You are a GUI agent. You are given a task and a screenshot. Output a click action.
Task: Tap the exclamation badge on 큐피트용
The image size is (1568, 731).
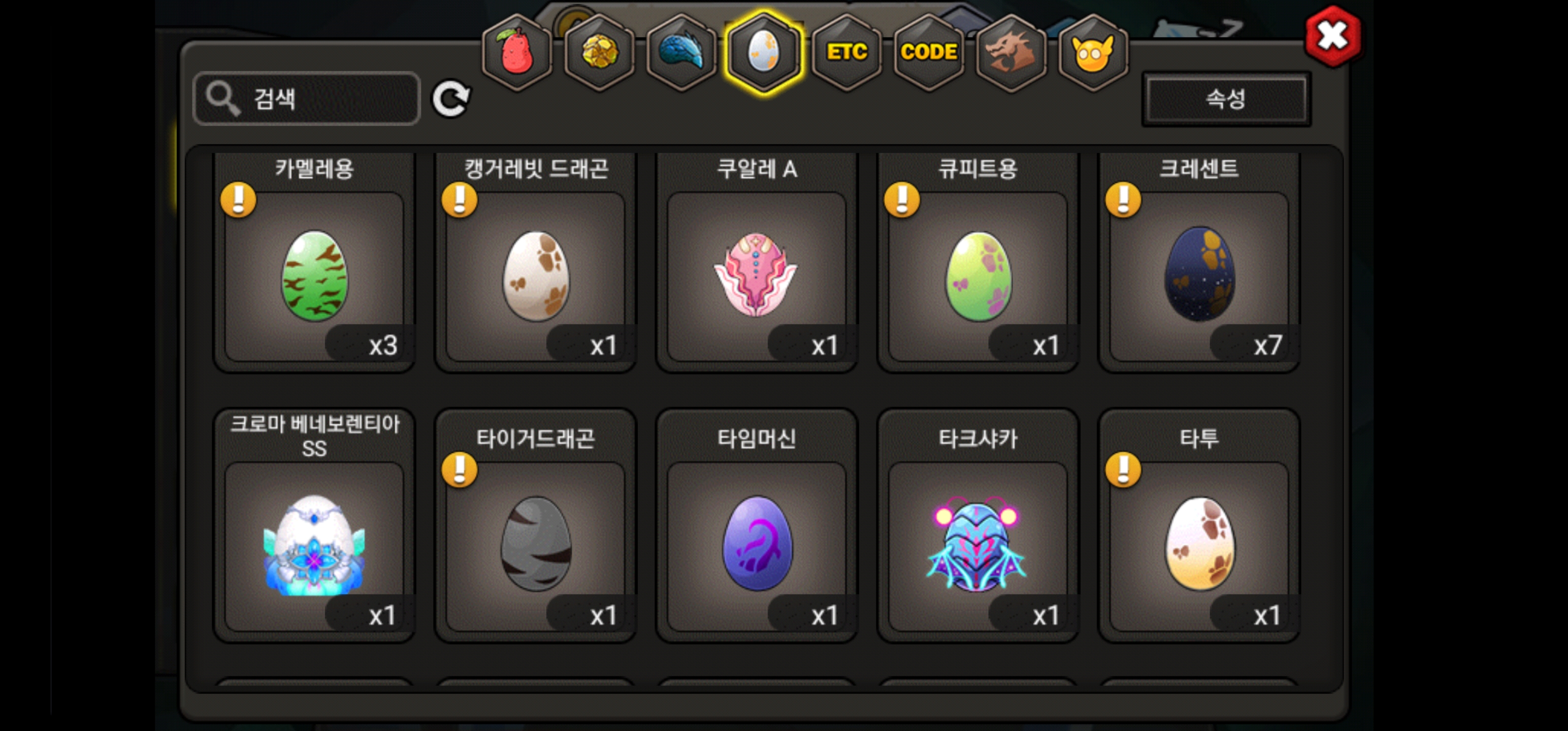coord(902,200)
